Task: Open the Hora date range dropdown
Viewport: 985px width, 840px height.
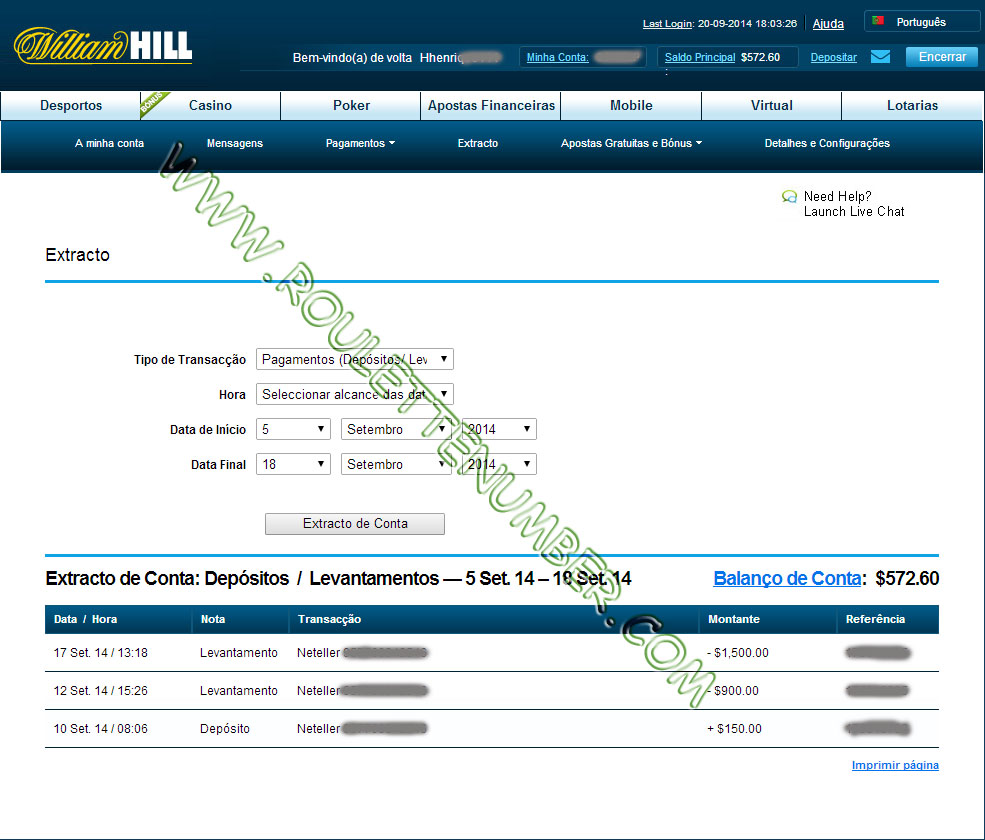Action: pos(354,394)
